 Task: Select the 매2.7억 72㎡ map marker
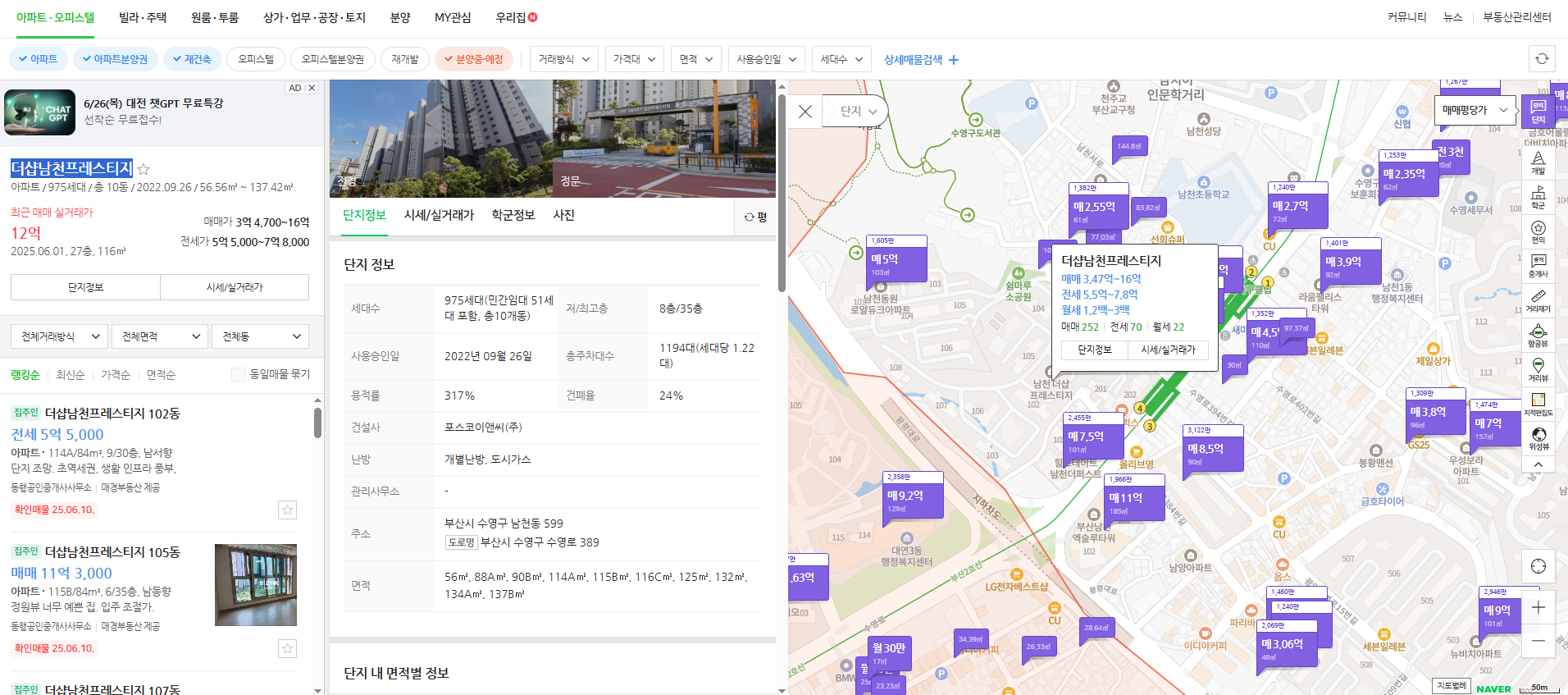click(1298, 207)
